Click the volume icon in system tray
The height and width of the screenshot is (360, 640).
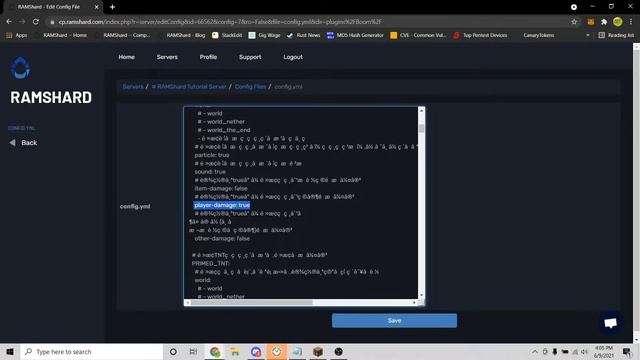(584, 351)
